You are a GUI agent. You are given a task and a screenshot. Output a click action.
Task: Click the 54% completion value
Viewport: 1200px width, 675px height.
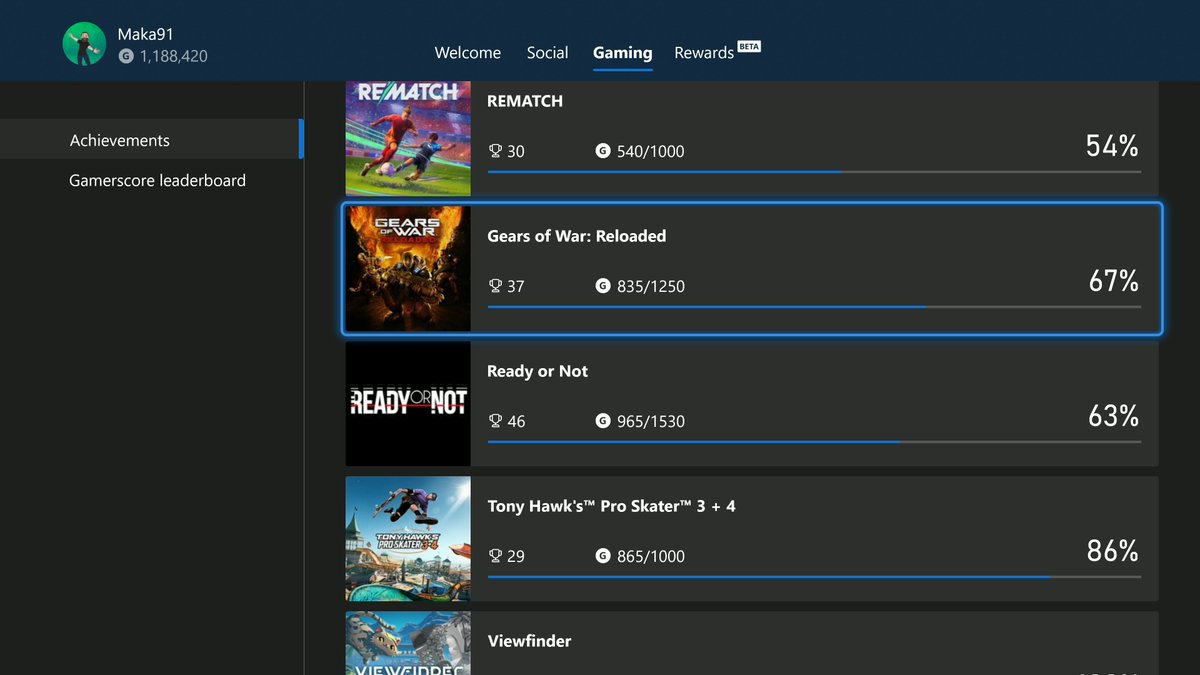coord(1112,146)
